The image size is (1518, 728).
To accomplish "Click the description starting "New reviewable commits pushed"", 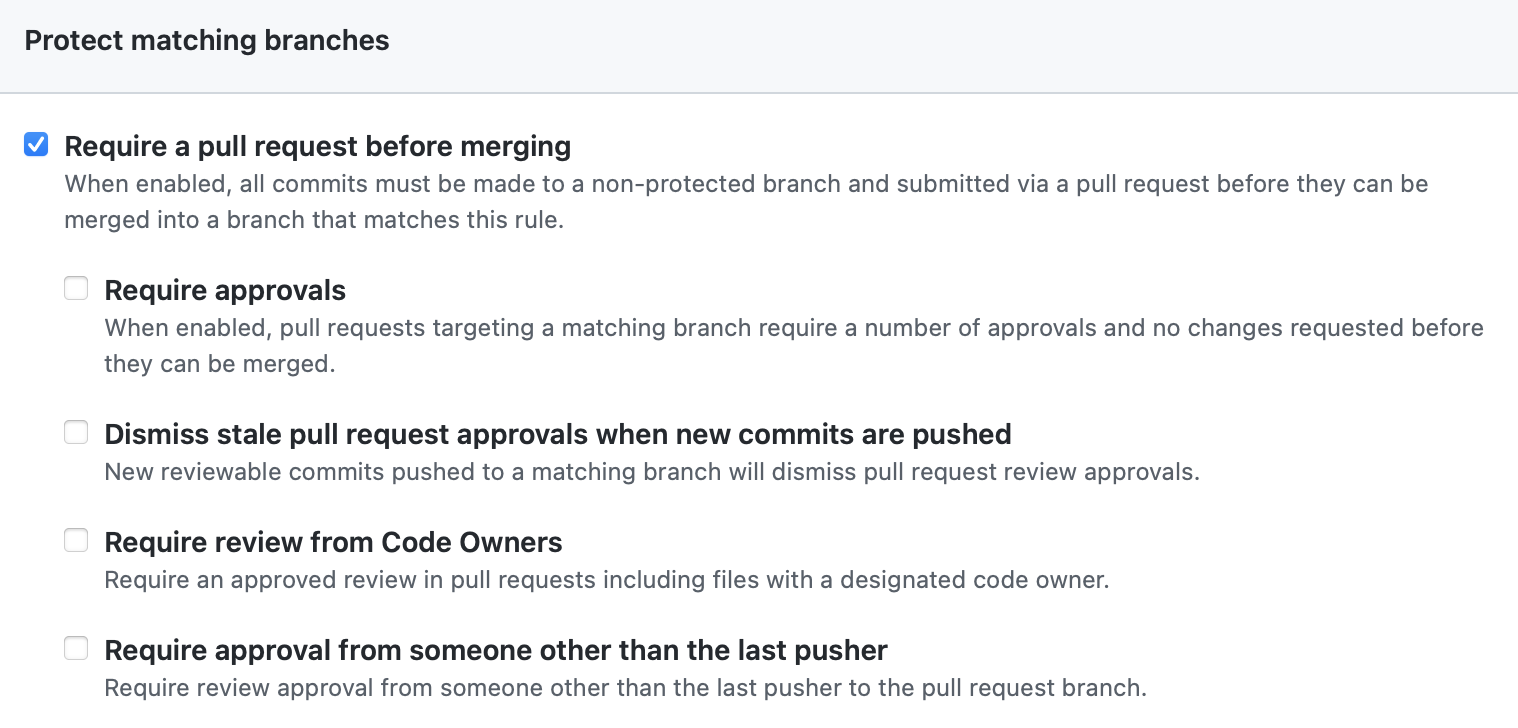I will pyautogui.click(x=651, y=472).
